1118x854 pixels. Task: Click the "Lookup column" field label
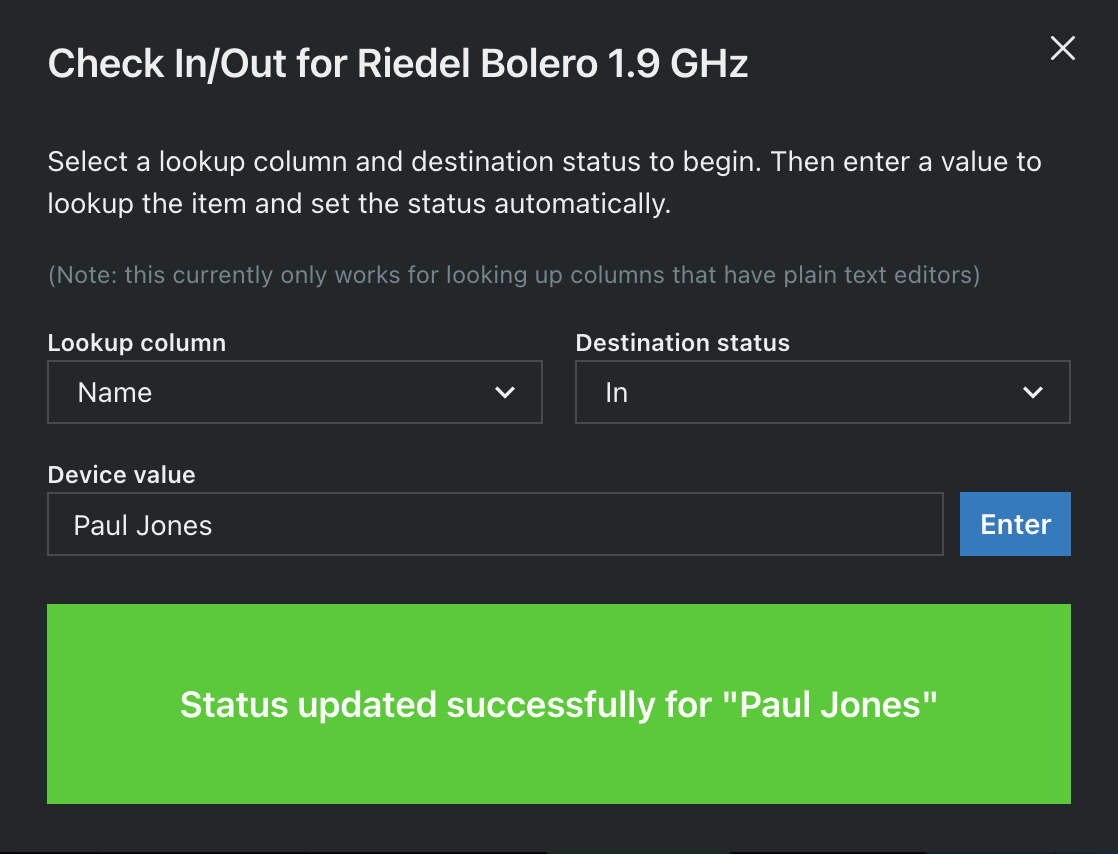(137, 343)
